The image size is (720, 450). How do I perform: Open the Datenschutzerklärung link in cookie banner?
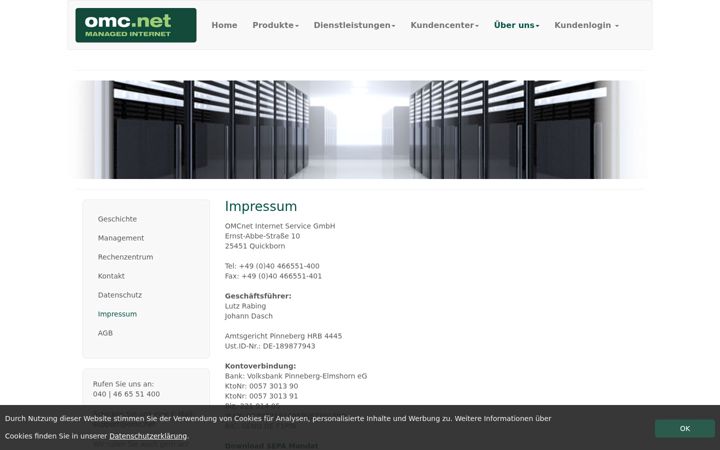coord(148,436)
